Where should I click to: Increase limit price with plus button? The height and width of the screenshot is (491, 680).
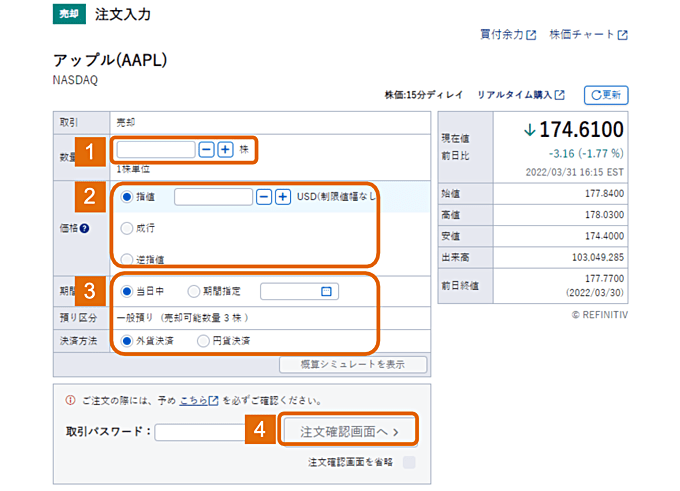283,197
